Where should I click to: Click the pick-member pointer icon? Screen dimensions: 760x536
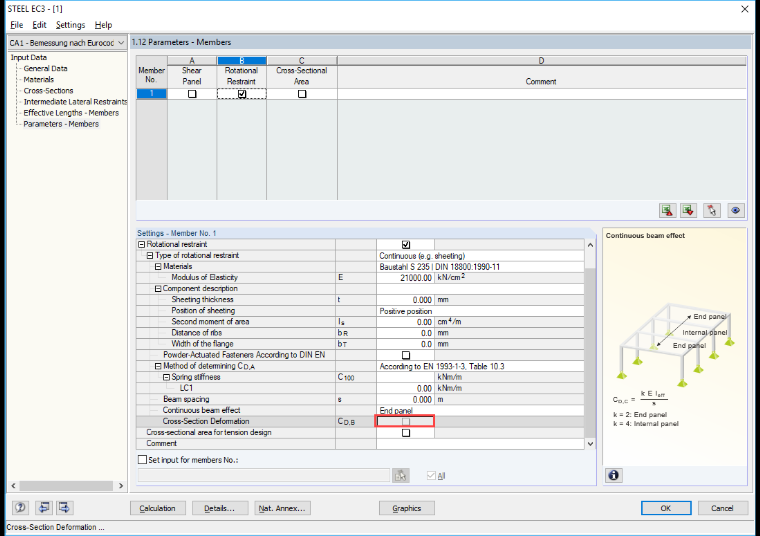(x=712, y=210)
